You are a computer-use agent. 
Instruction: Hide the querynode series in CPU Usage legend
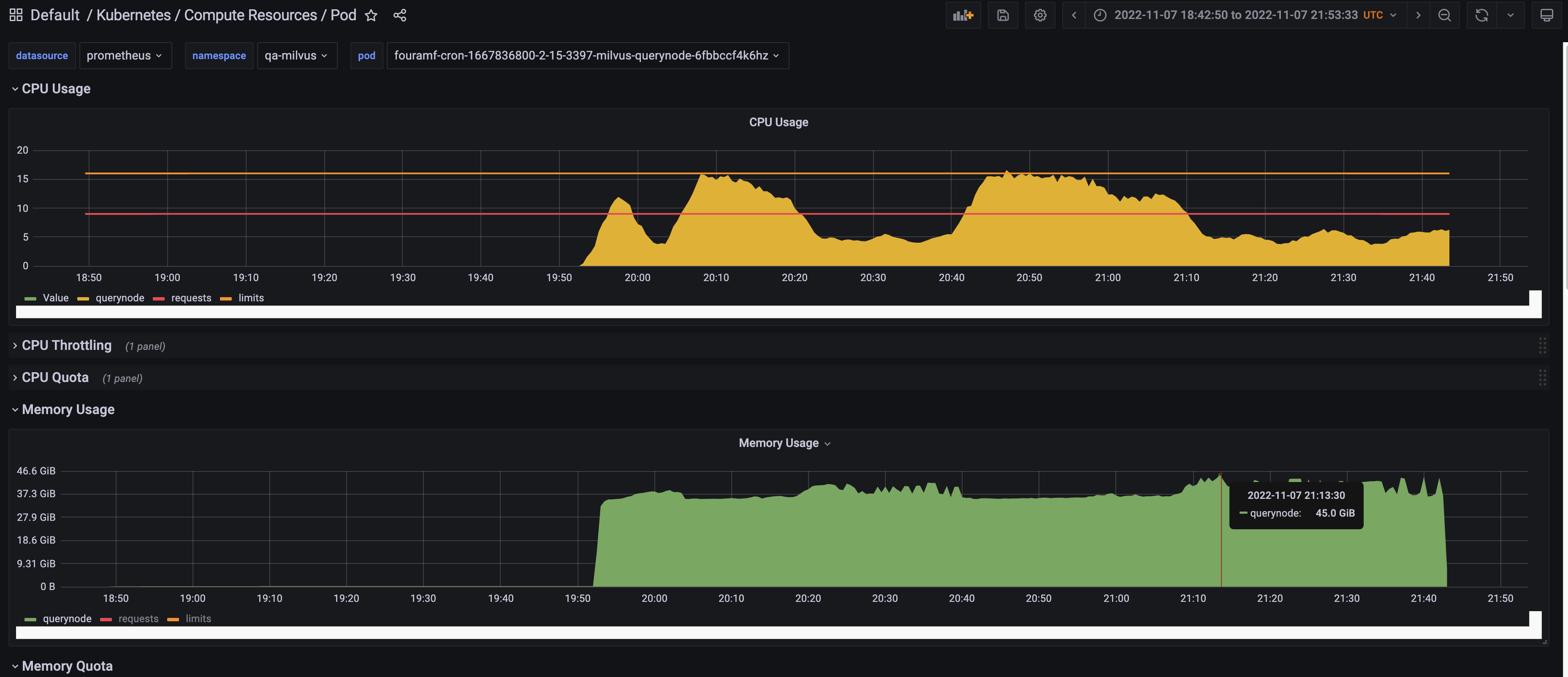(x=119, y=298)
